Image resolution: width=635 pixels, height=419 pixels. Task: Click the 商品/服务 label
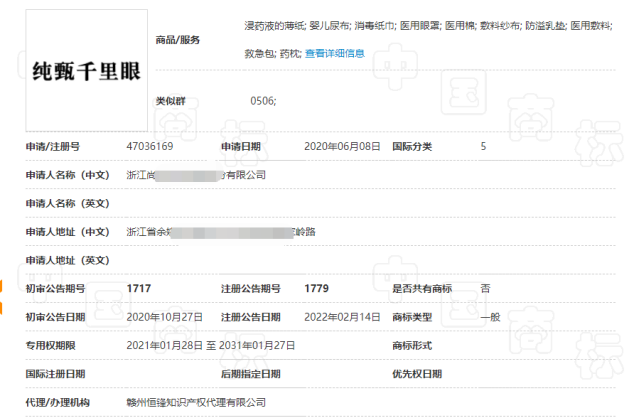pyautogui.click(x=178, y=39)
